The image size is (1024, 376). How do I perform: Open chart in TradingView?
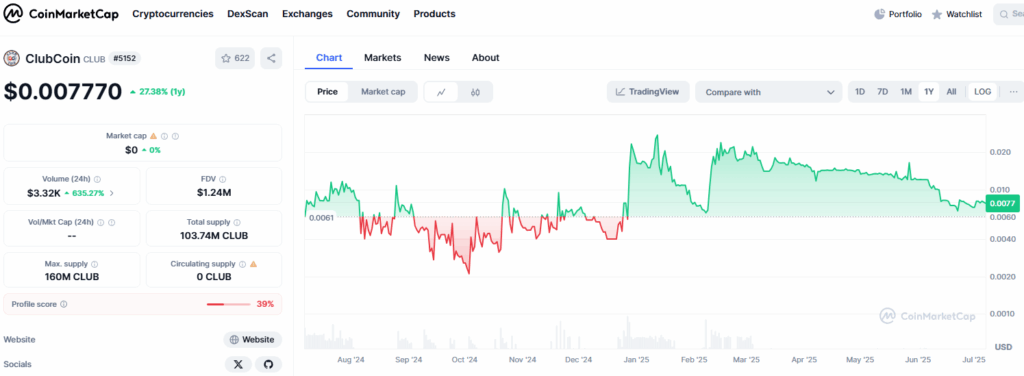648,92
